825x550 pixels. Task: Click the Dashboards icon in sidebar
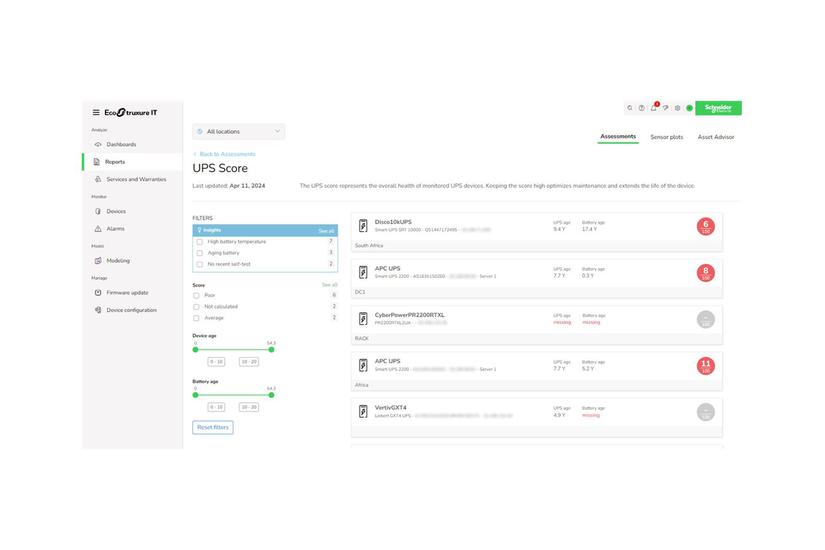point(98,144)
